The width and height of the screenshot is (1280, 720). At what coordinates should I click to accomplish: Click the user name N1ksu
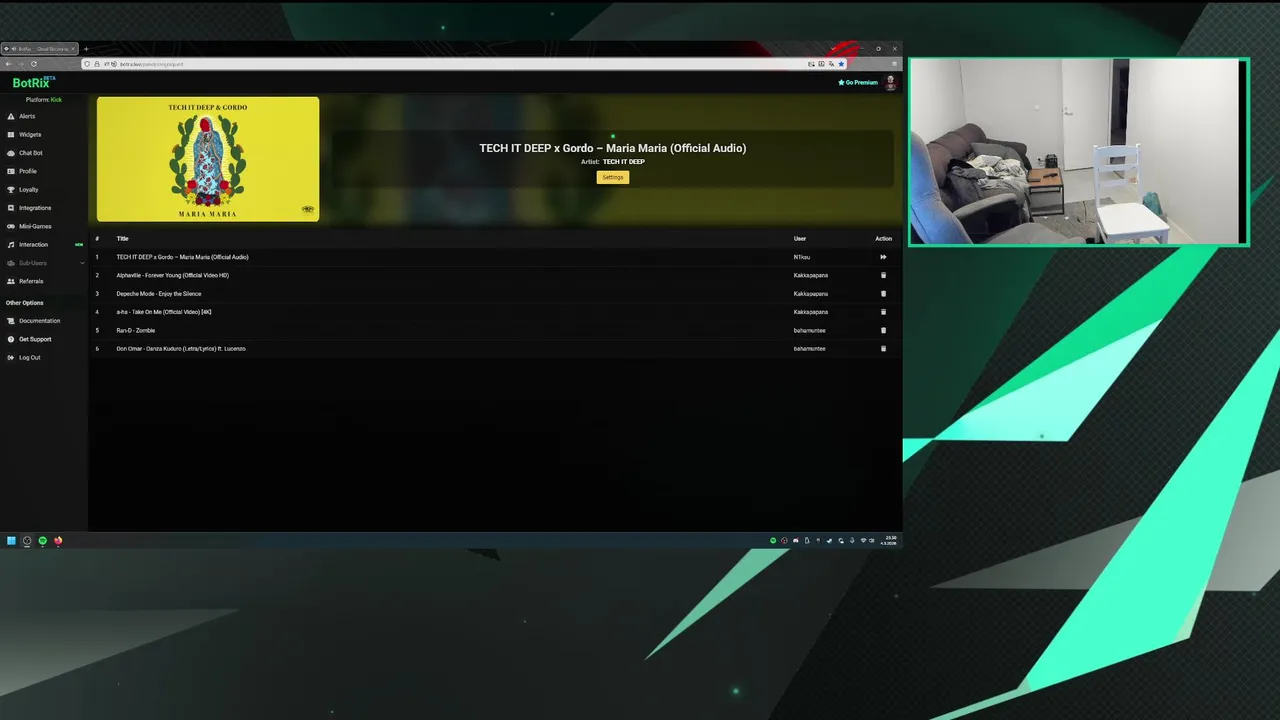[x=802, y=257]
